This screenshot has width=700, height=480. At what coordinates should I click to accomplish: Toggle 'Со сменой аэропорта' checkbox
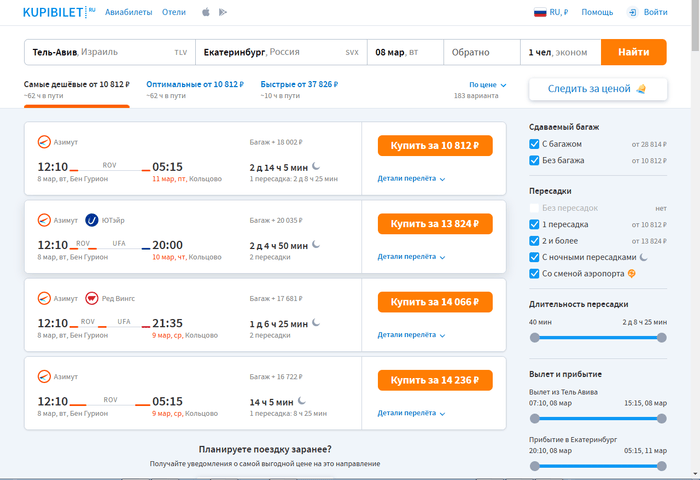click(534, 273)
